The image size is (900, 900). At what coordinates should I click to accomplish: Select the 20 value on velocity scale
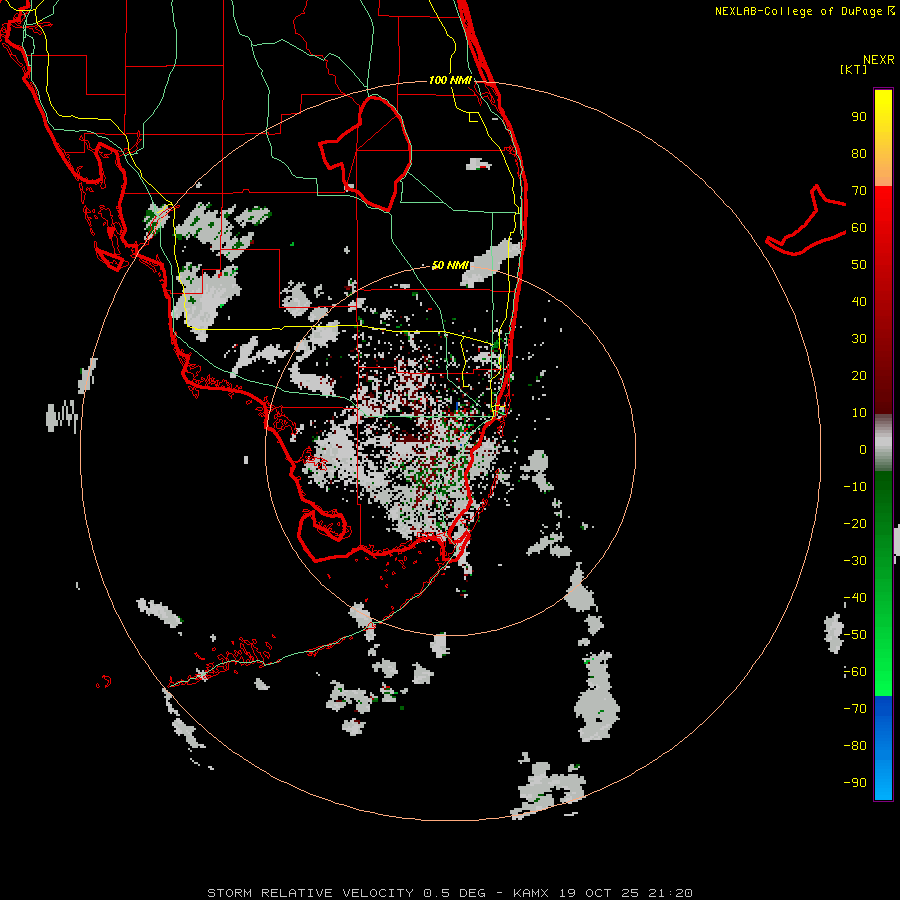859,375
